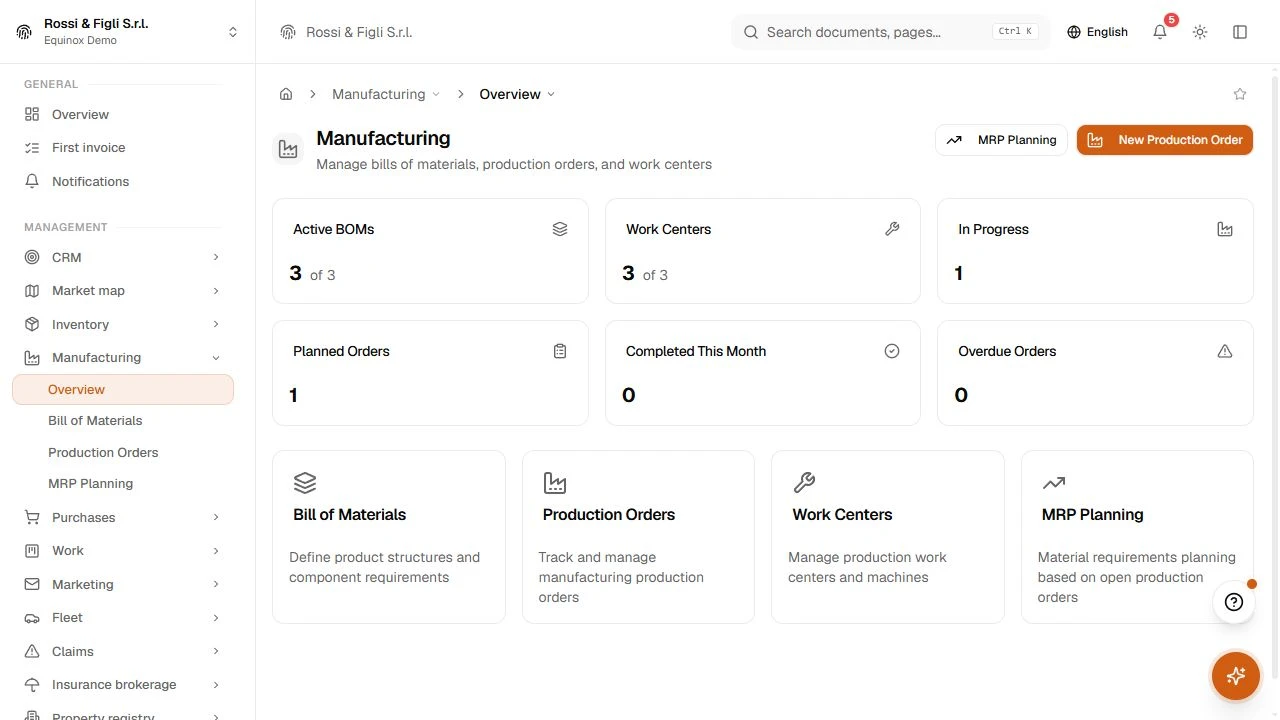
Task: Open the Overview breadcrumb dropdown
Action: 517,94
